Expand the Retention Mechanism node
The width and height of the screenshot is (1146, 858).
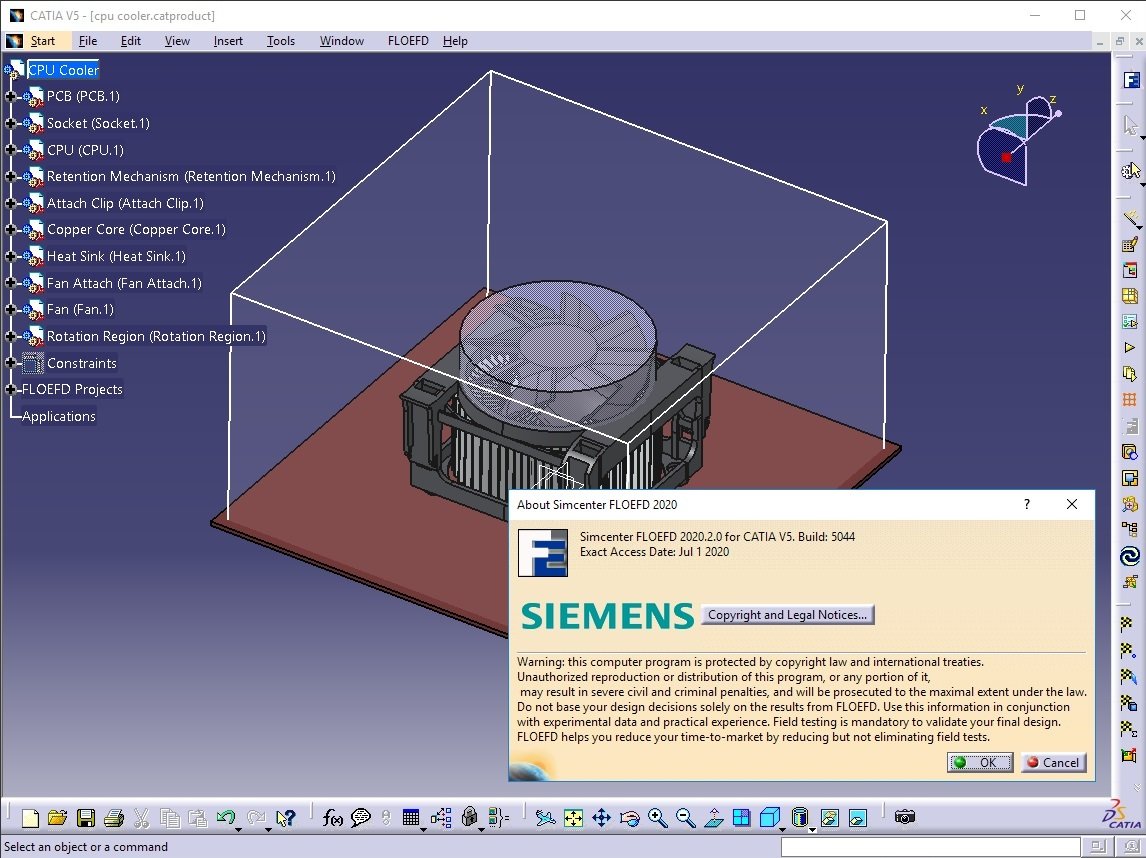(x=10, y=176)
